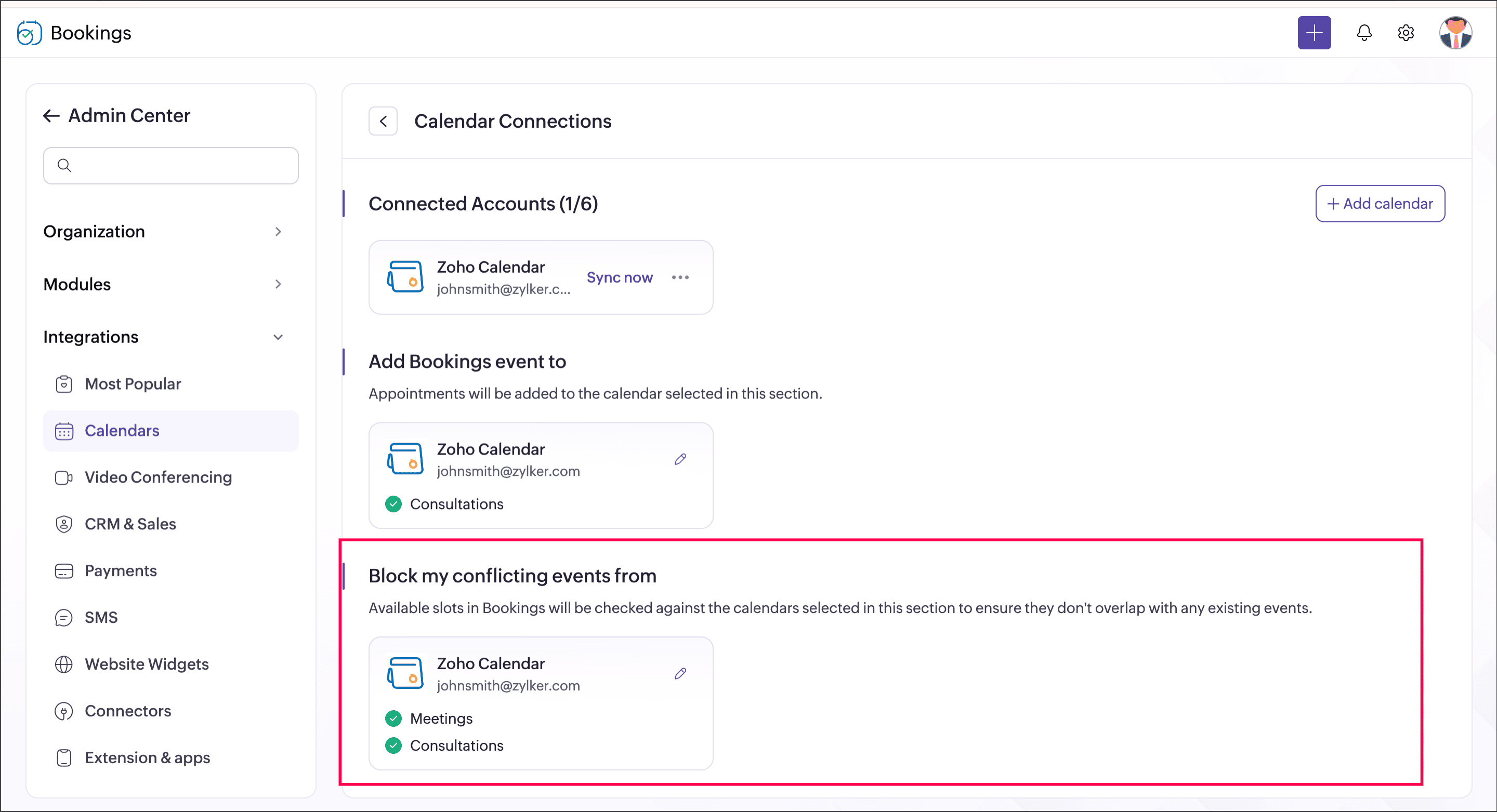Click Add Bookings event to heading
This screenshot has width=1497, height=812.
(467, 362)
